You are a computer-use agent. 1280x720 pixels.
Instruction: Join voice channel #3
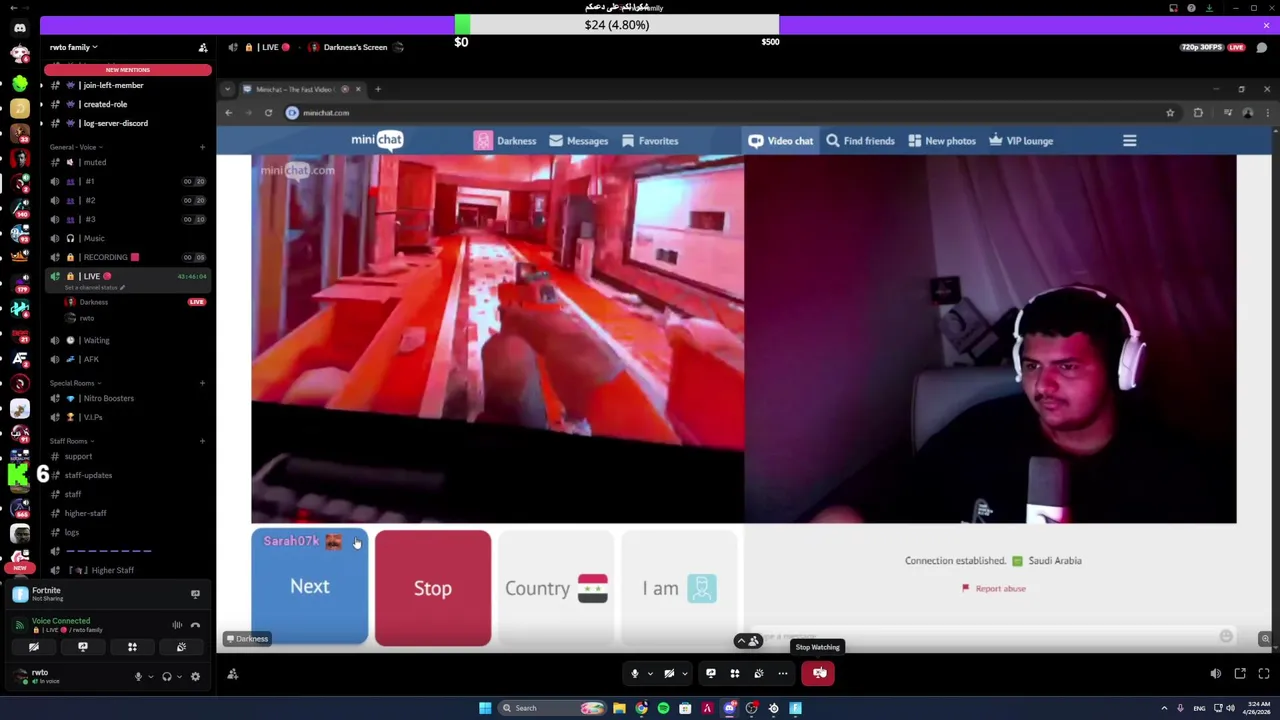[127, 219]
